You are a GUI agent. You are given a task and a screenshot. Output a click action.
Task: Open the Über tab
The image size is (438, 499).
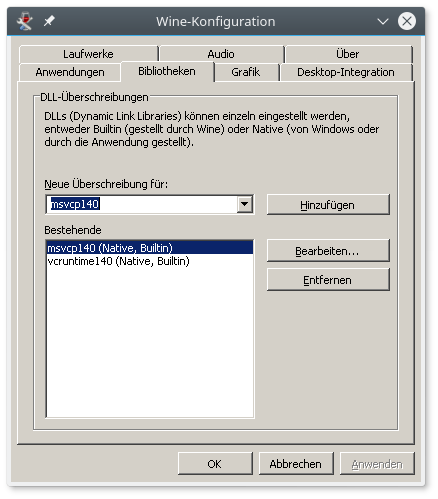point(348,54)
